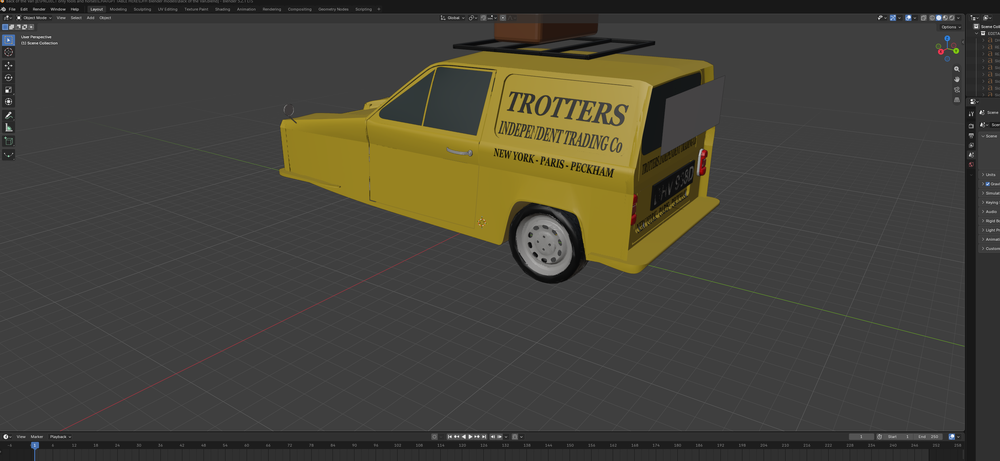
Task: Click the current frame number field
Action: (862, 437)
